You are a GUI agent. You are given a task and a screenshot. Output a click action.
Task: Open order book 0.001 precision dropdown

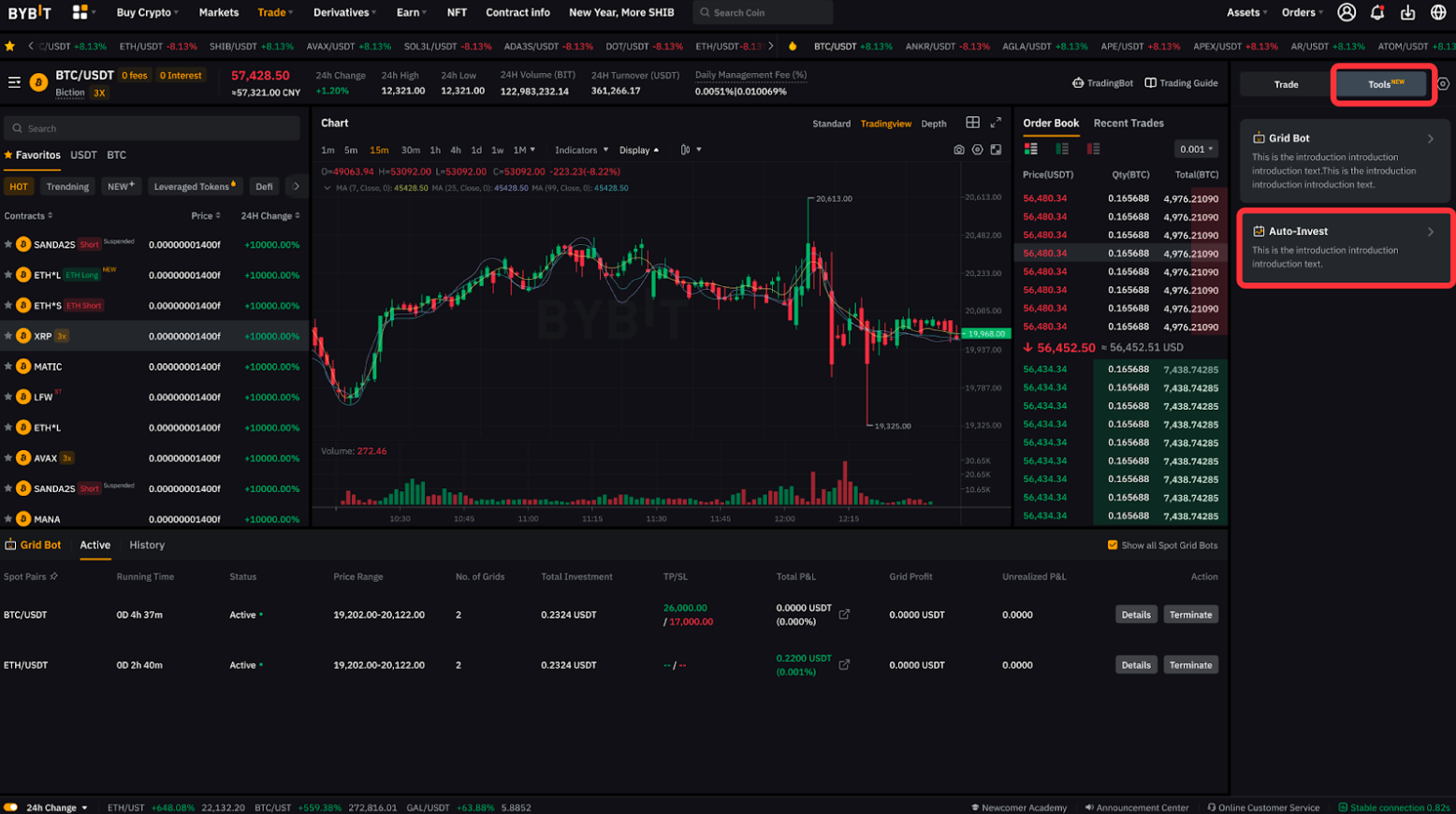(x=1195, y=149)
